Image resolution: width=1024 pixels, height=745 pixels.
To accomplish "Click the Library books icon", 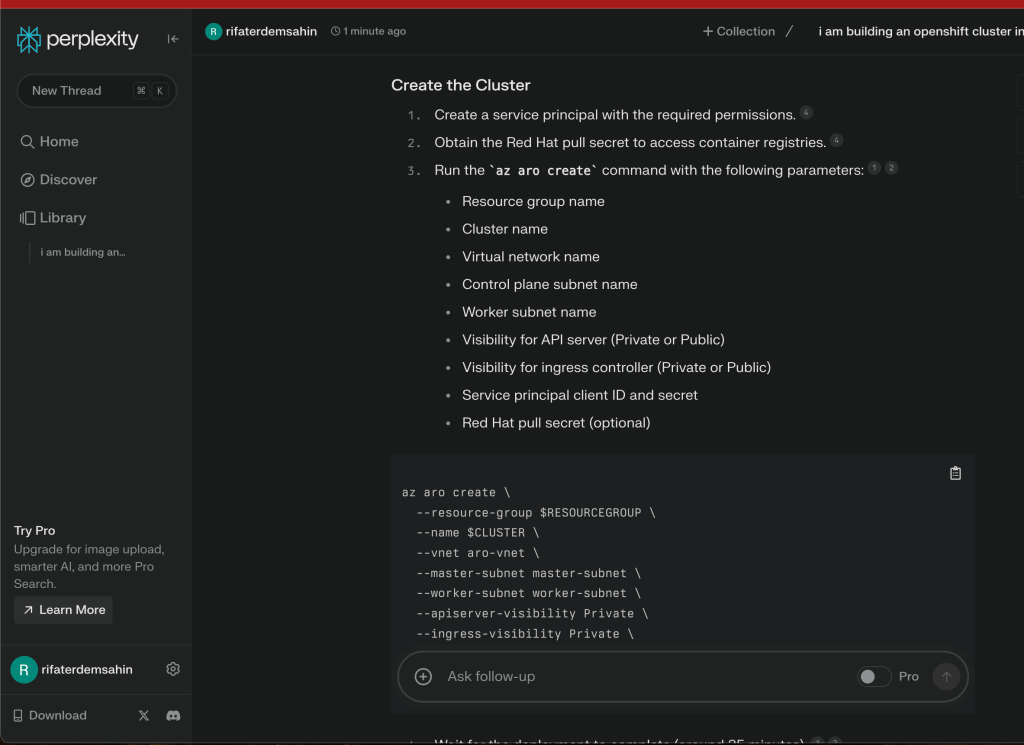I will (x=27, y=217).
